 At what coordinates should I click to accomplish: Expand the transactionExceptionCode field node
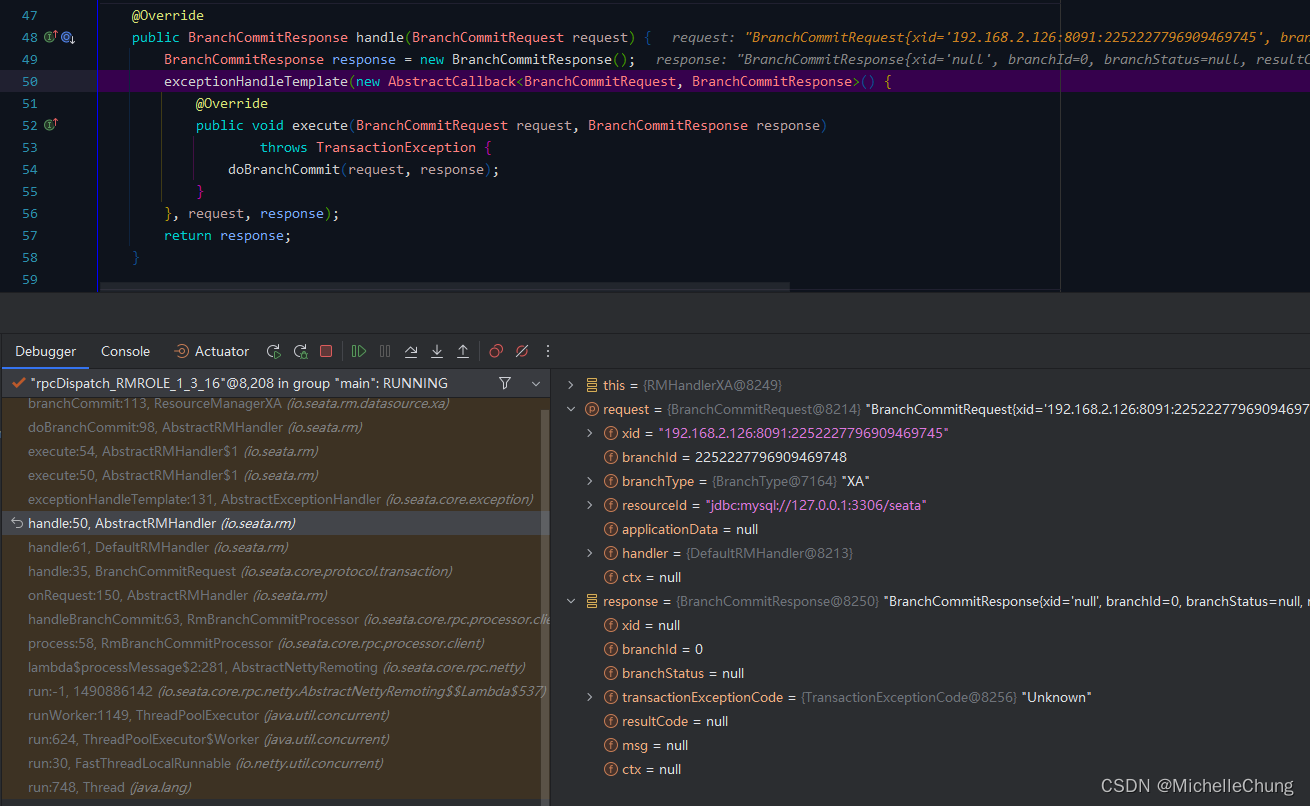[591, 697]
